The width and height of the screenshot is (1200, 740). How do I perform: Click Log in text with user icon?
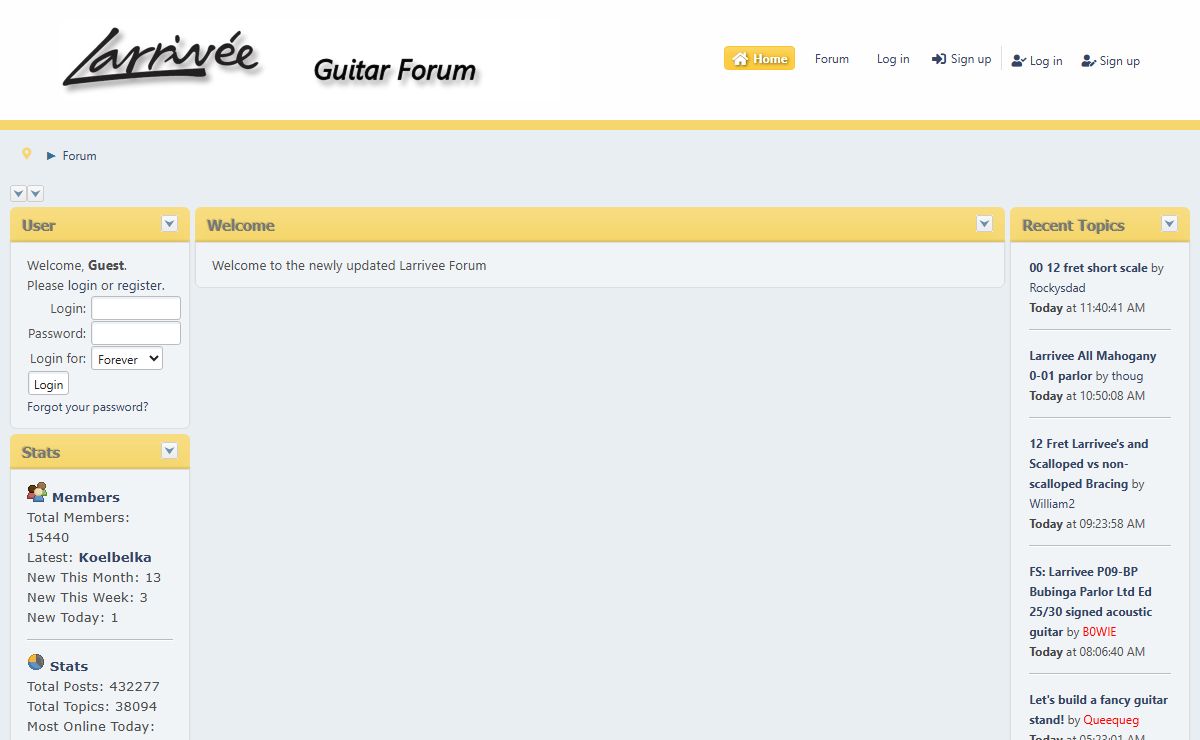click(x=1046, y=61)
